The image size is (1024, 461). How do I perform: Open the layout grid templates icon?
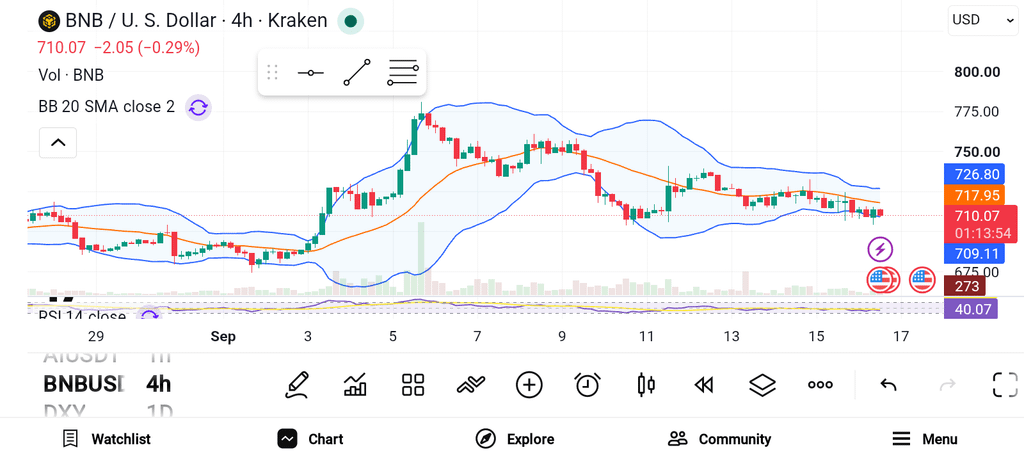tap(413, 385)
